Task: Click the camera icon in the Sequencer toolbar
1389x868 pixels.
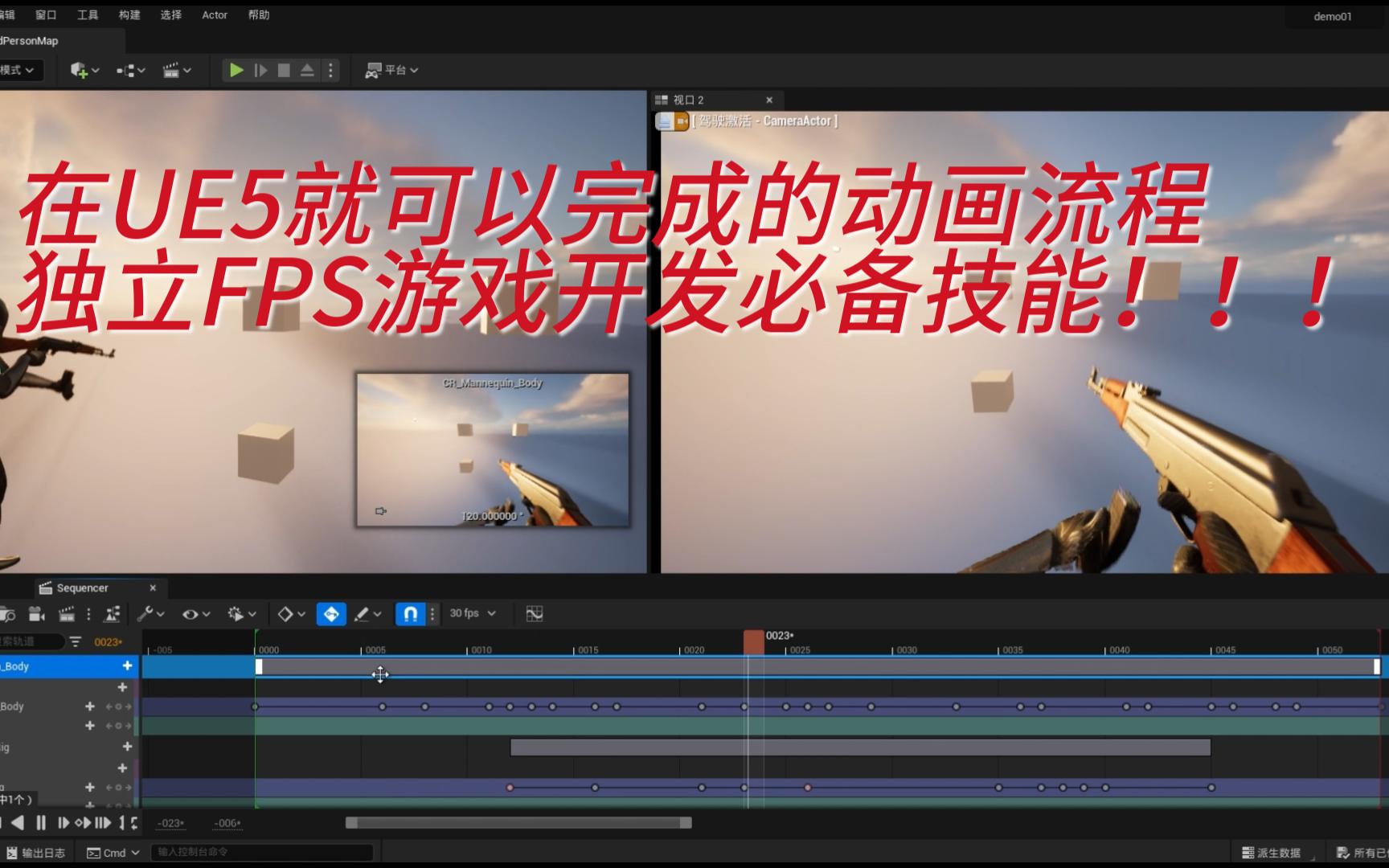Action: tap(36, 613)
